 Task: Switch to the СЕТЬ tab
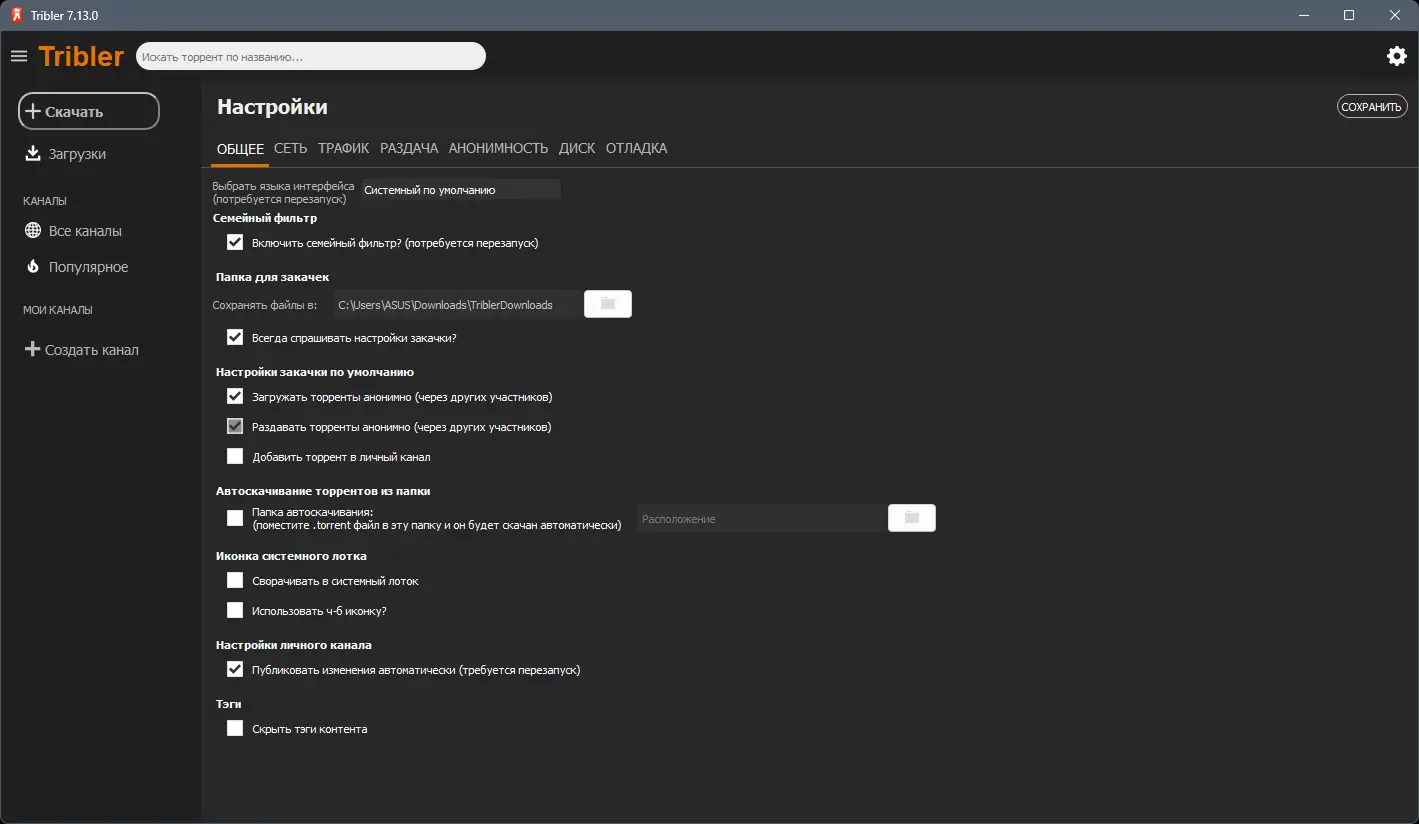[291, 148]
